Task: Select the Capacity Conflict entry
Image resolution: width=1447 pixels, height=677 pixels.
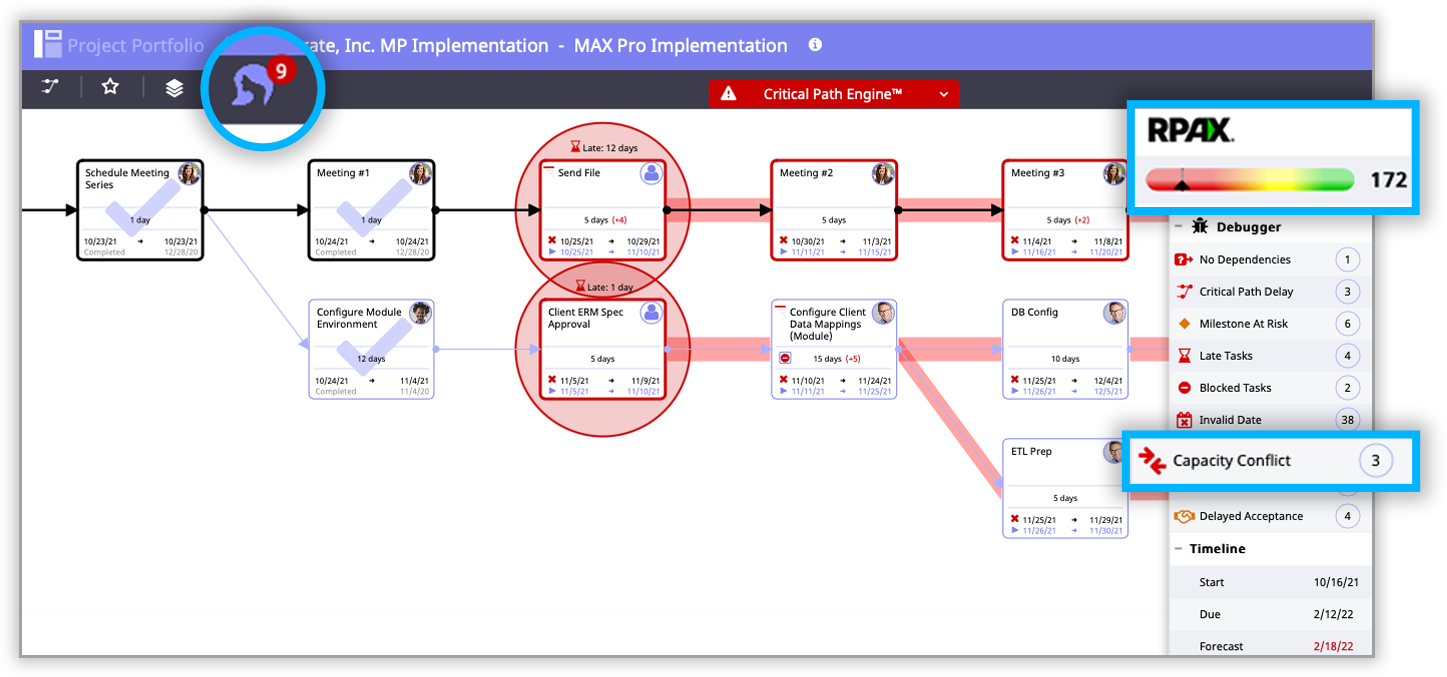Action: (1244, 460)
